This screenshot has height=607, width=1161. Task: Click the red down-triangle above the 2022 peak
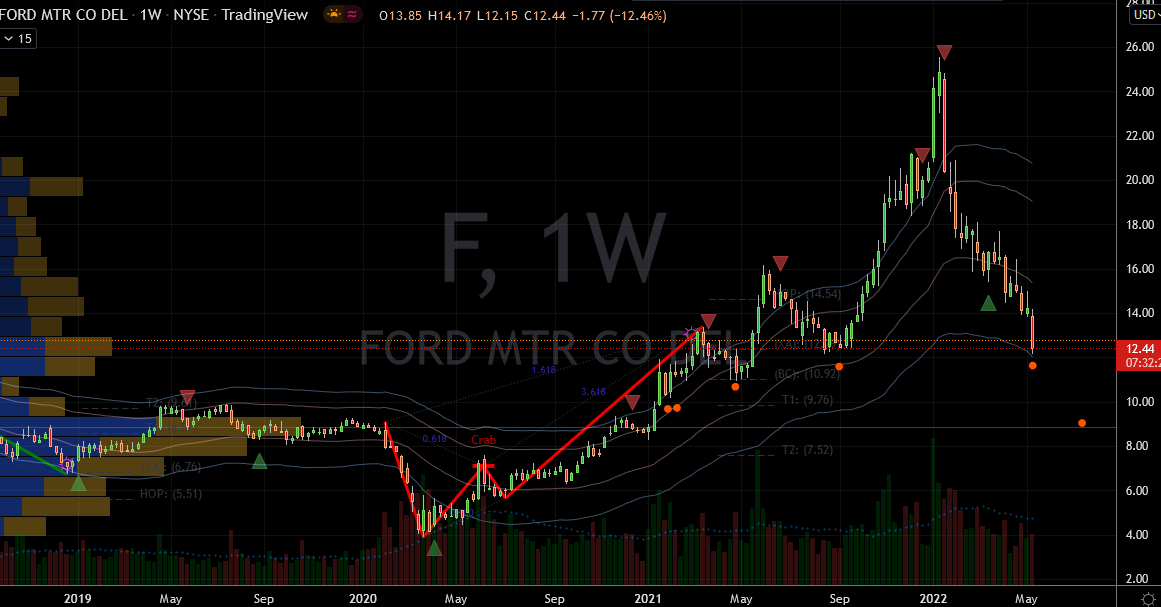coord(944,53)
